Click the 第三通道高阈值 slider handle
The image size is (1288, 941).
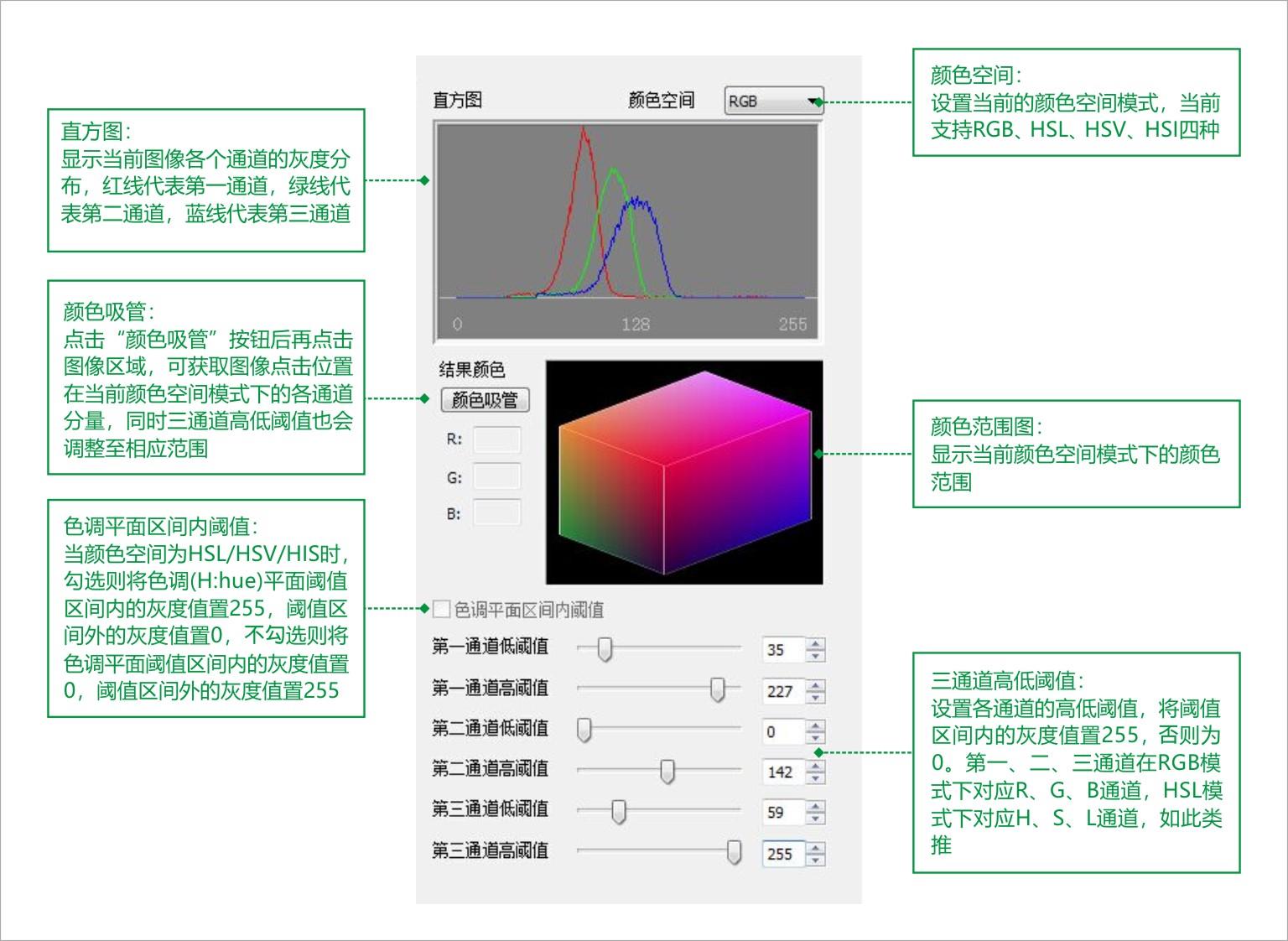734,852
